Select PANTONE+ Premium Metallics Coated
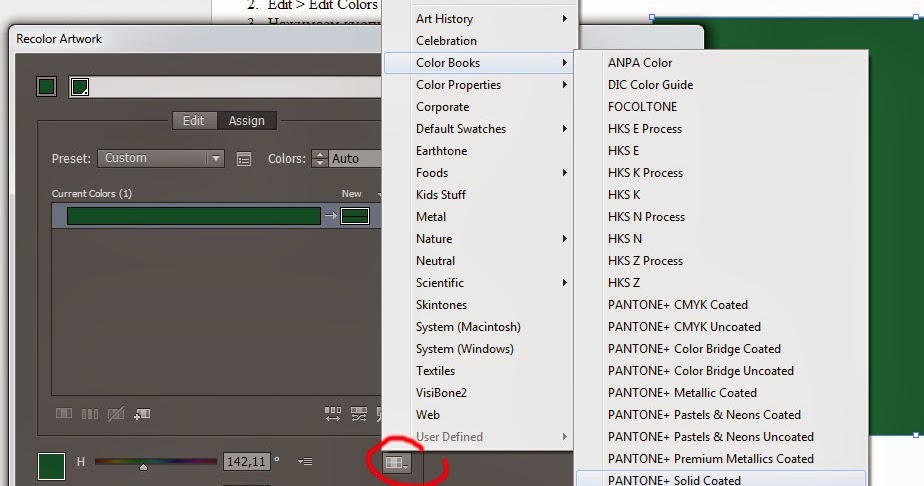The width and height of the screenshot is (924, 486). tap(721, 458)
